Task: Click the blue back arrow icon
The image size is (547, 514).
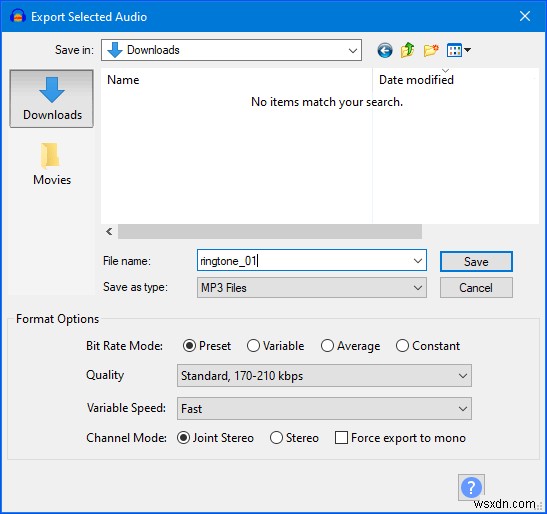Action: (x=385, y=51)
